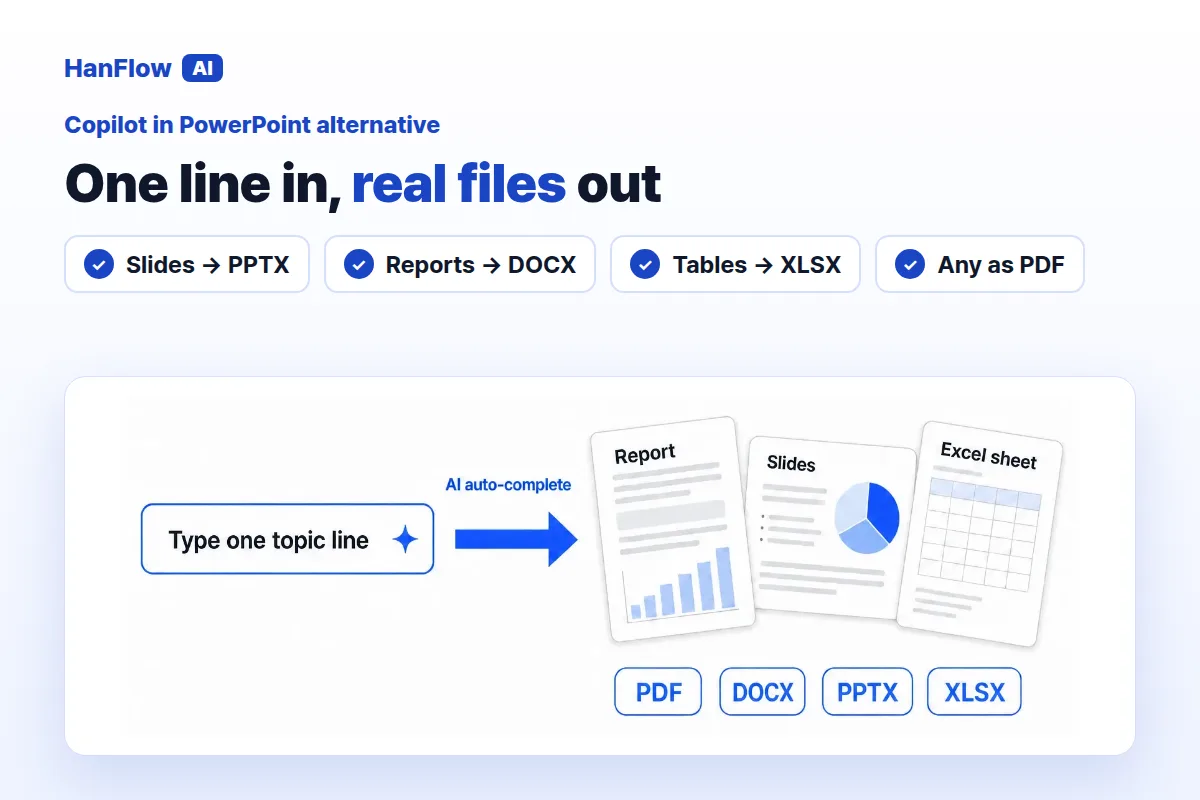Click the pie chart in the Slides page
The width and height of the screenshot is (1200, 800).
(867, 518)
